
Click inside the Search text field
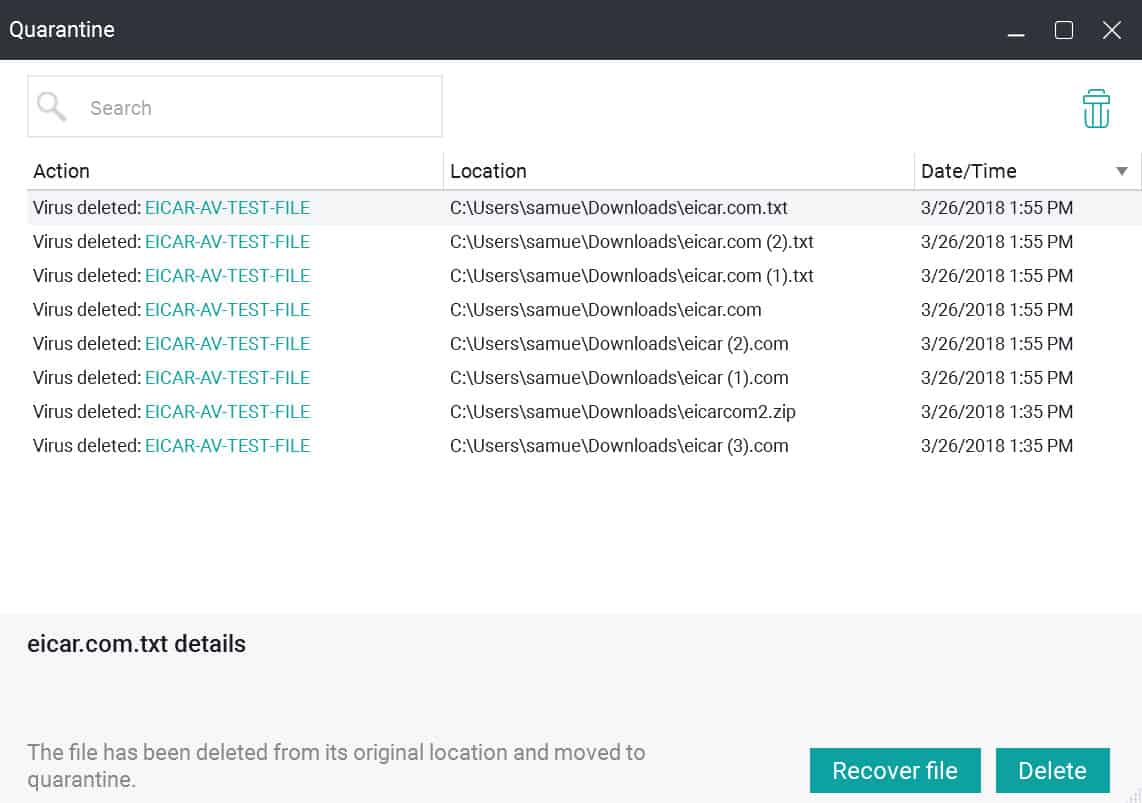pyautogui.click(x=235, y=106)
